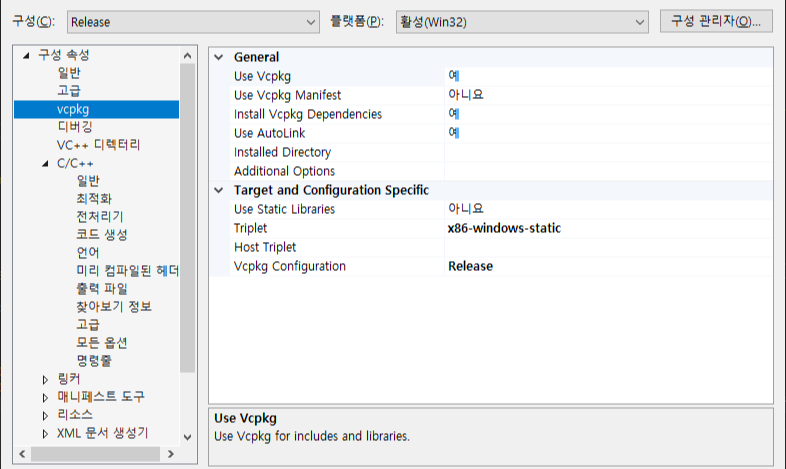
Task: Select 일반 under 구성 속성
Action: tap(69, 73)
